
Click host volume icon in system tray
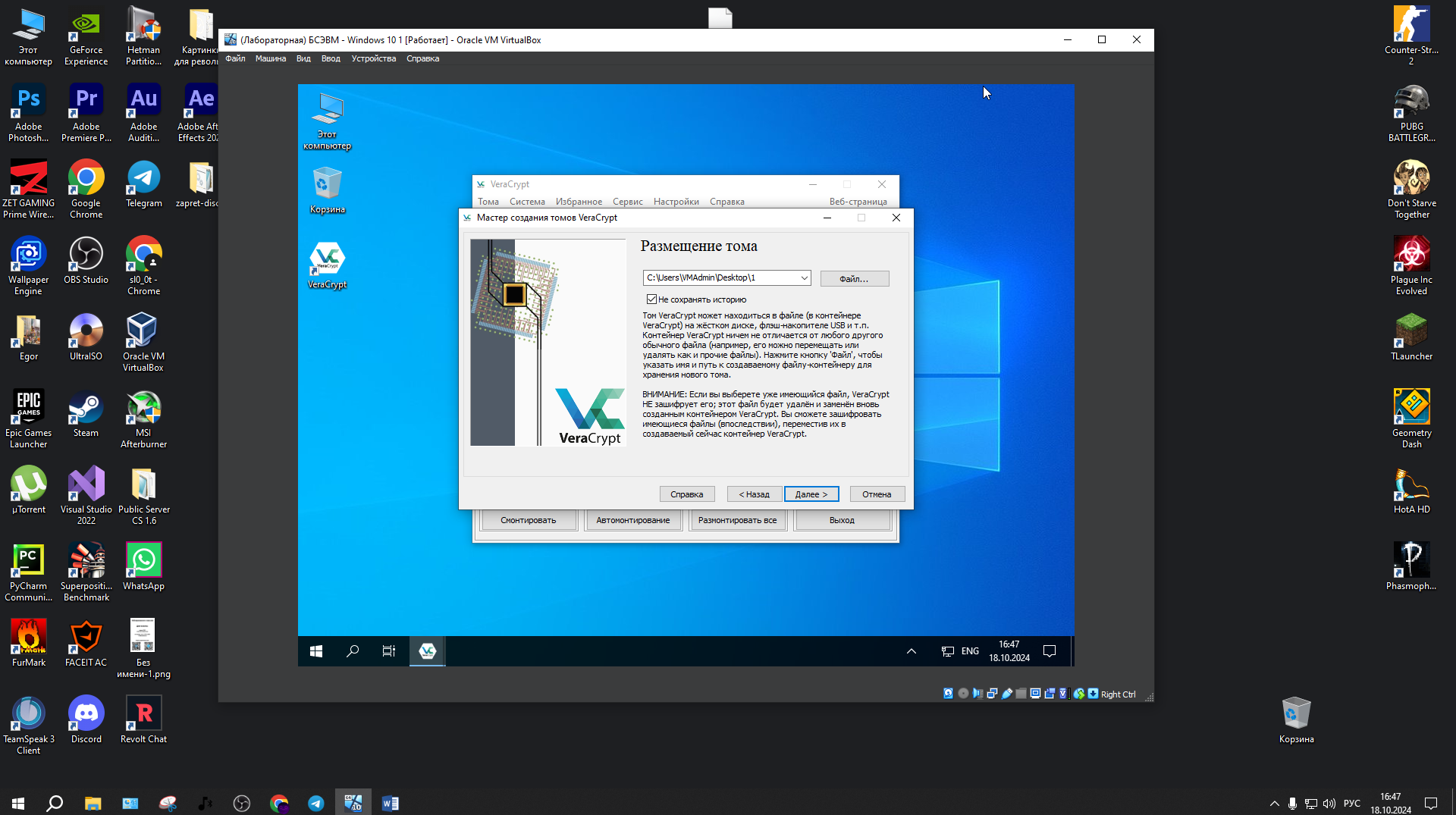point(1329,804)
